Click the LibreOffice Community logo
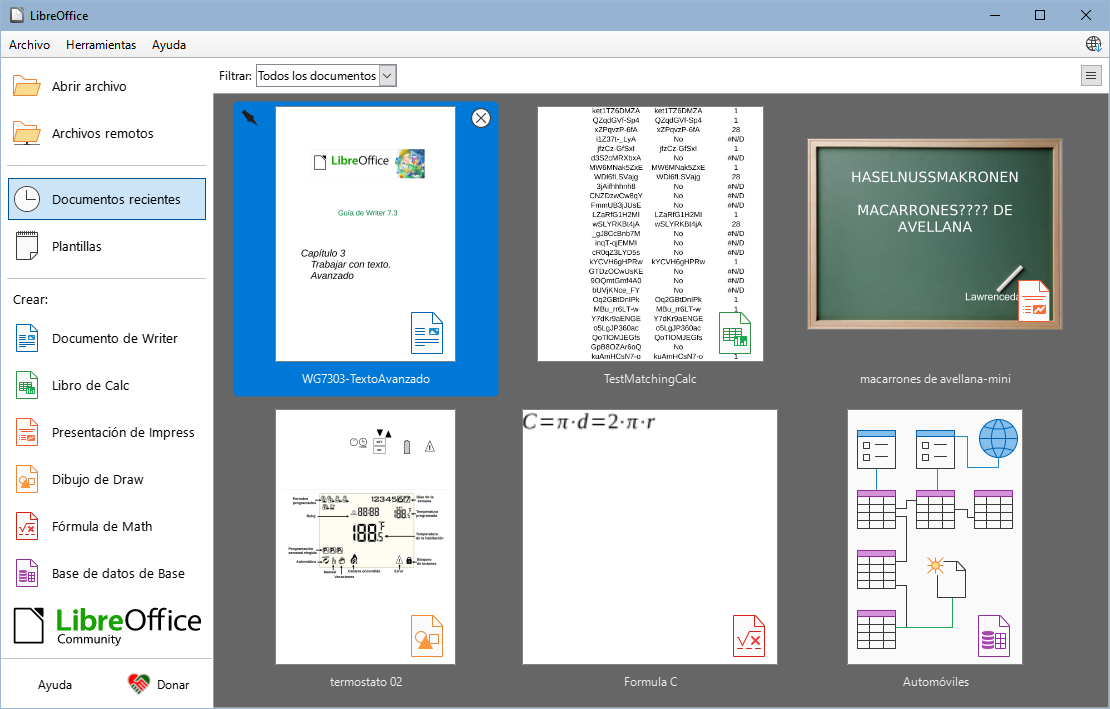 (108, 626)
